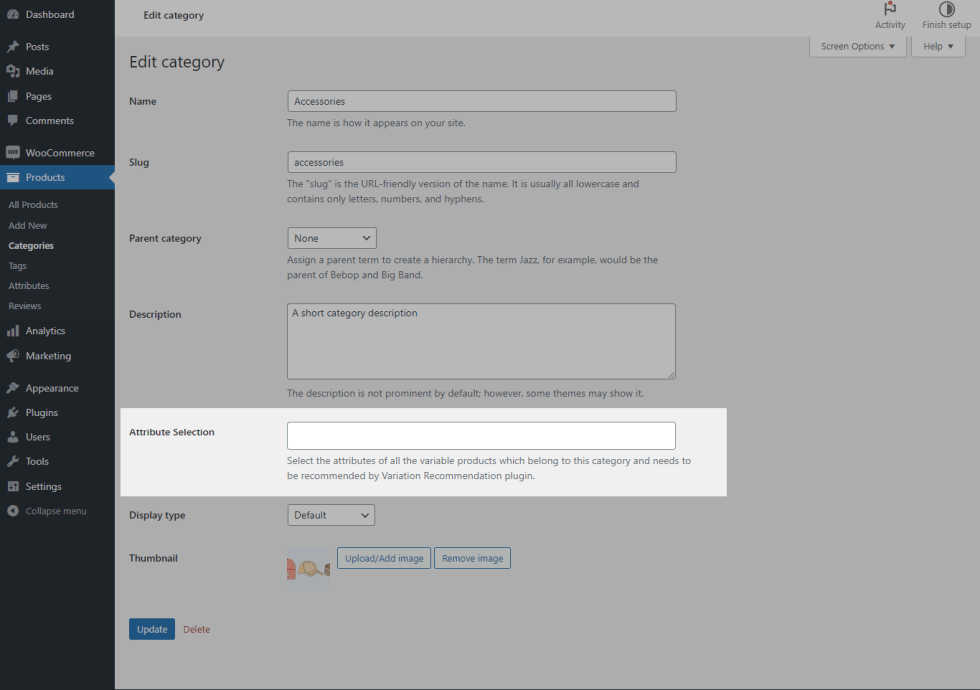
Task: Expand the Screen Options panel
Action: 858,46
